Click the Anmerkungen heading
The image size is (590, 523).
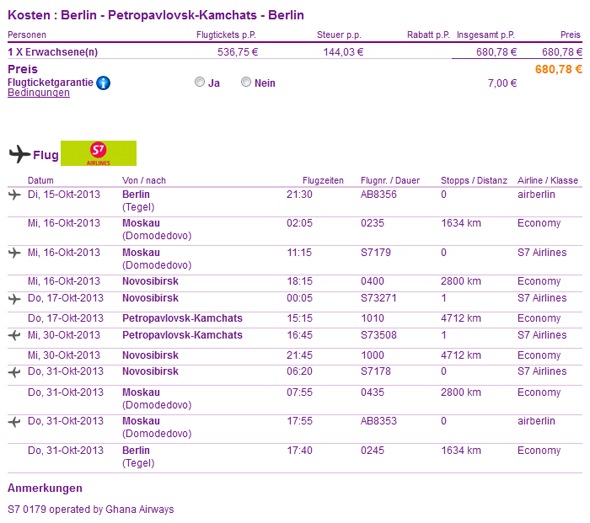pos(45,488)
